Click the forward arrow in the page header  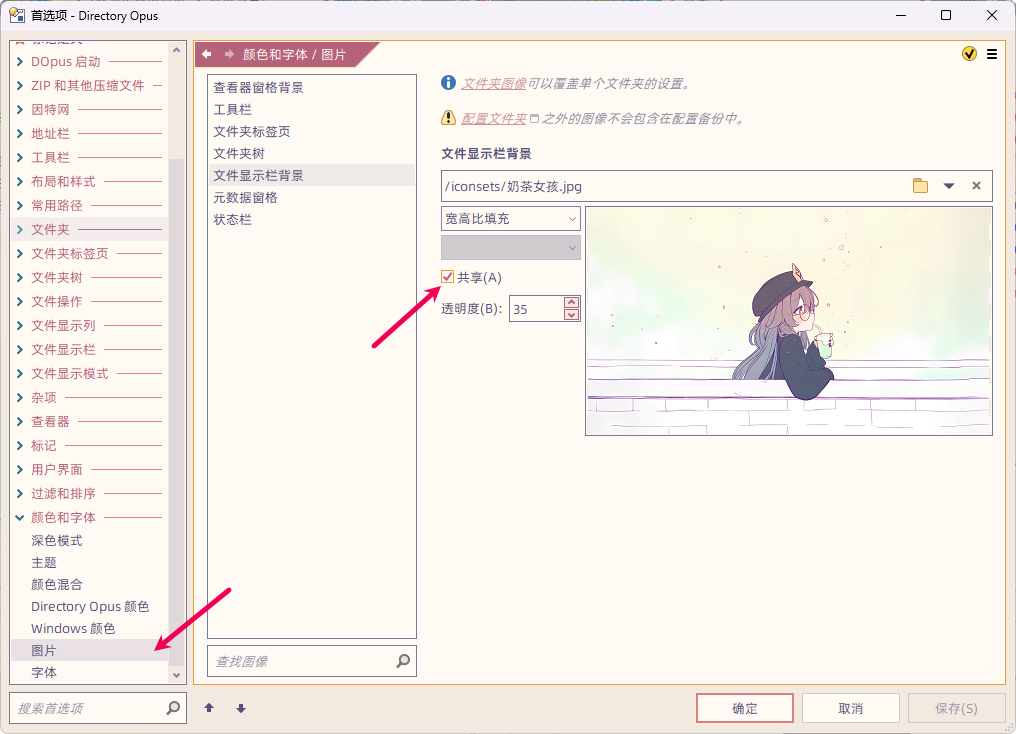(229, 54)
